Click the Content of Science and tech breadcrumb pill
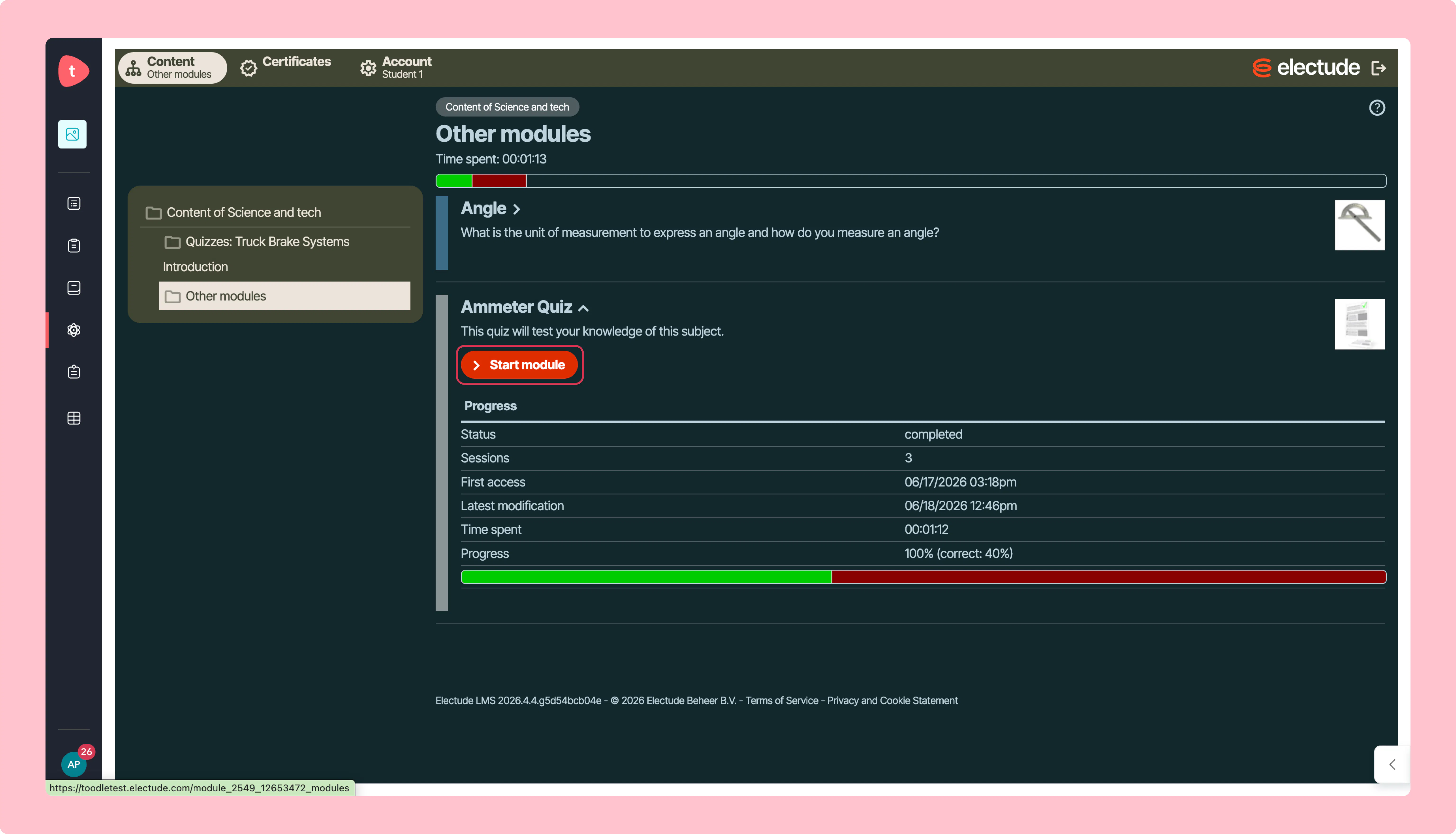The height and width of the screenshot is (834, 1456). 507,107
